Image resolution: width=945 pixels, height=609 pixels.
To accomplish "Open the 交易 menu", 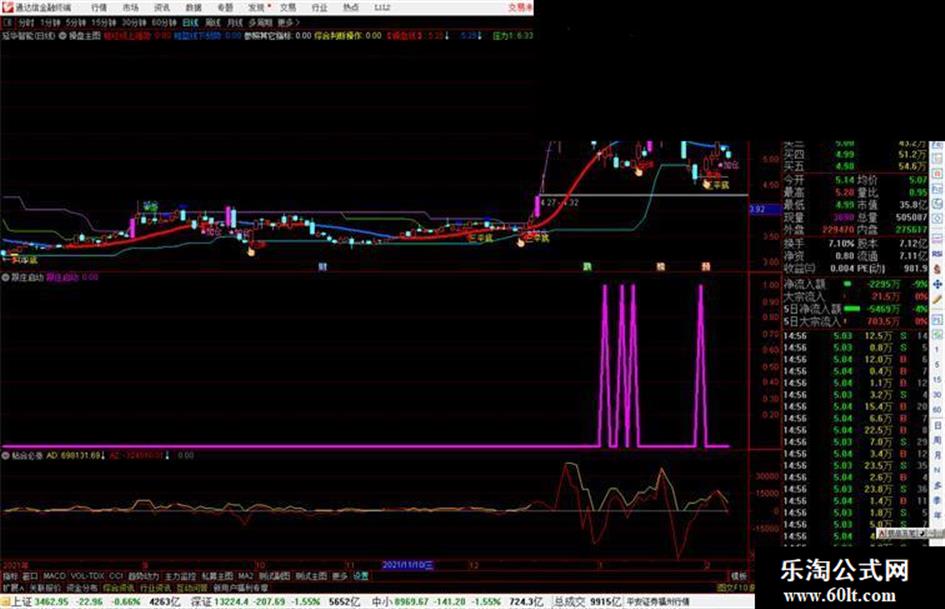I will 287,7.
